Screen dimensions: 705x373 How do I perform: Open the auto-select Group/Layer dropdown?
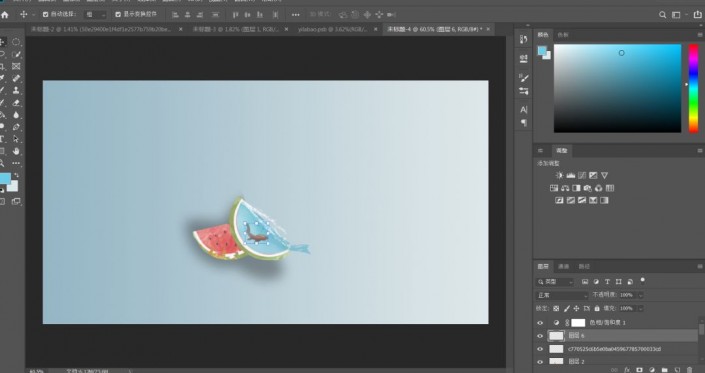(x=96, y=15)
